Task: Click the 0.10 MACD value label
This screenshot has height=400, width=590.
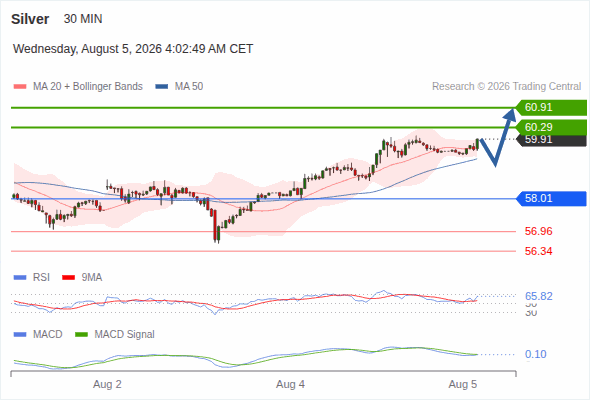Action: point(535,354)
